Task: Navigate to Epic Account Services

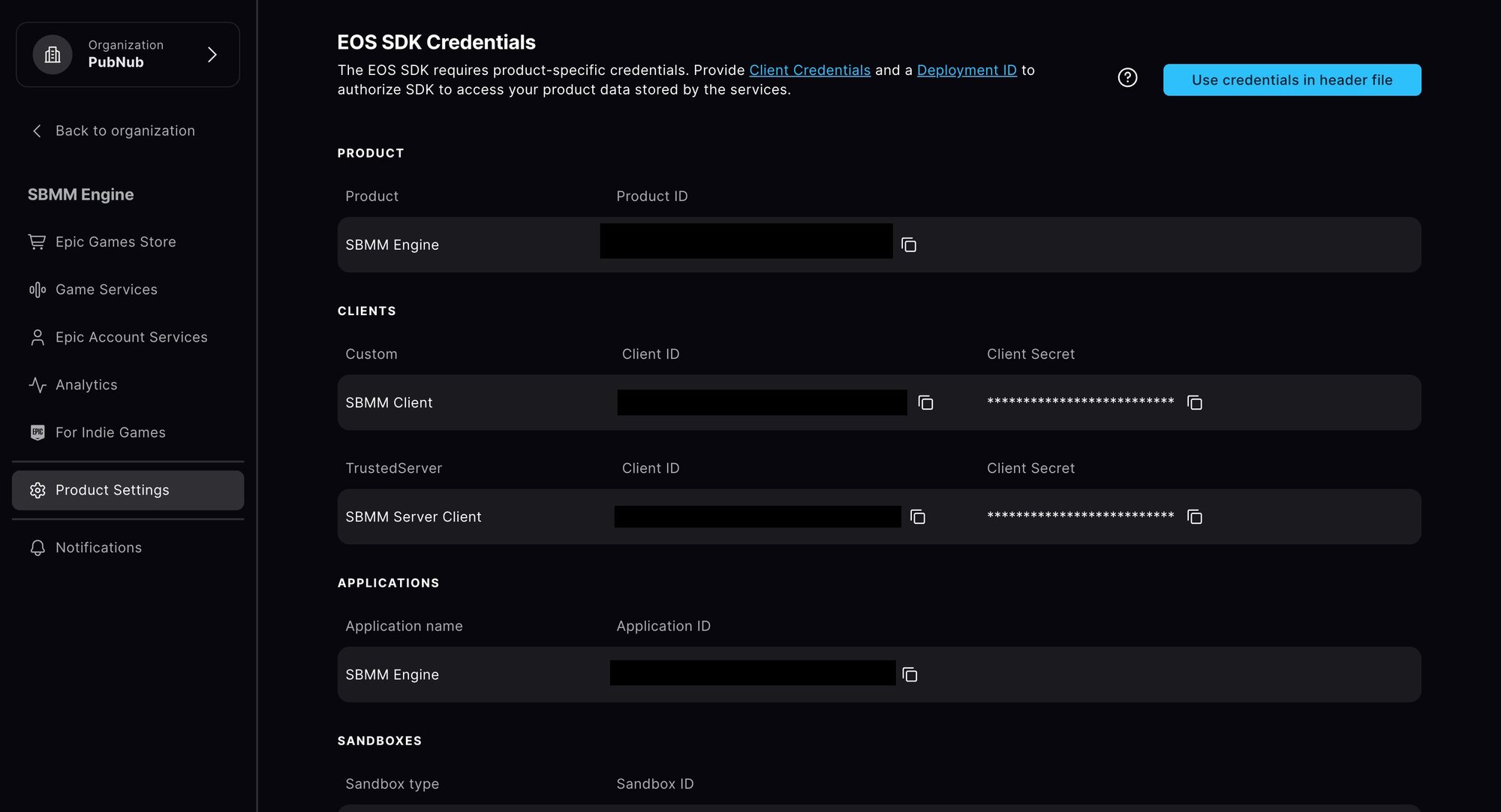Action: coord(131,338)
